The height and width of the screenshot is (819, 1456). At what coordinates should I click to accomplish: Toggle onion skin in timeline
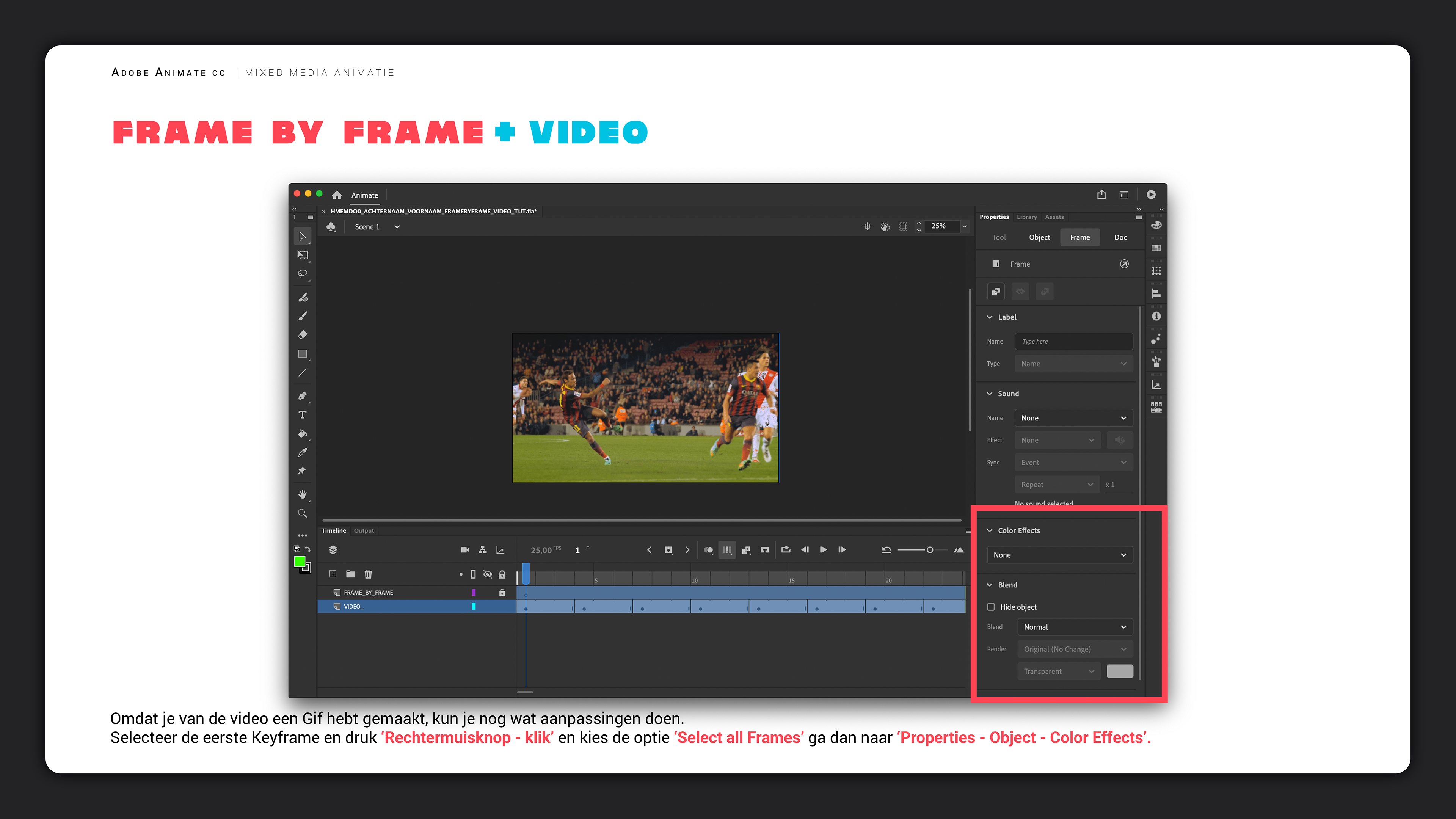(708, 550)
